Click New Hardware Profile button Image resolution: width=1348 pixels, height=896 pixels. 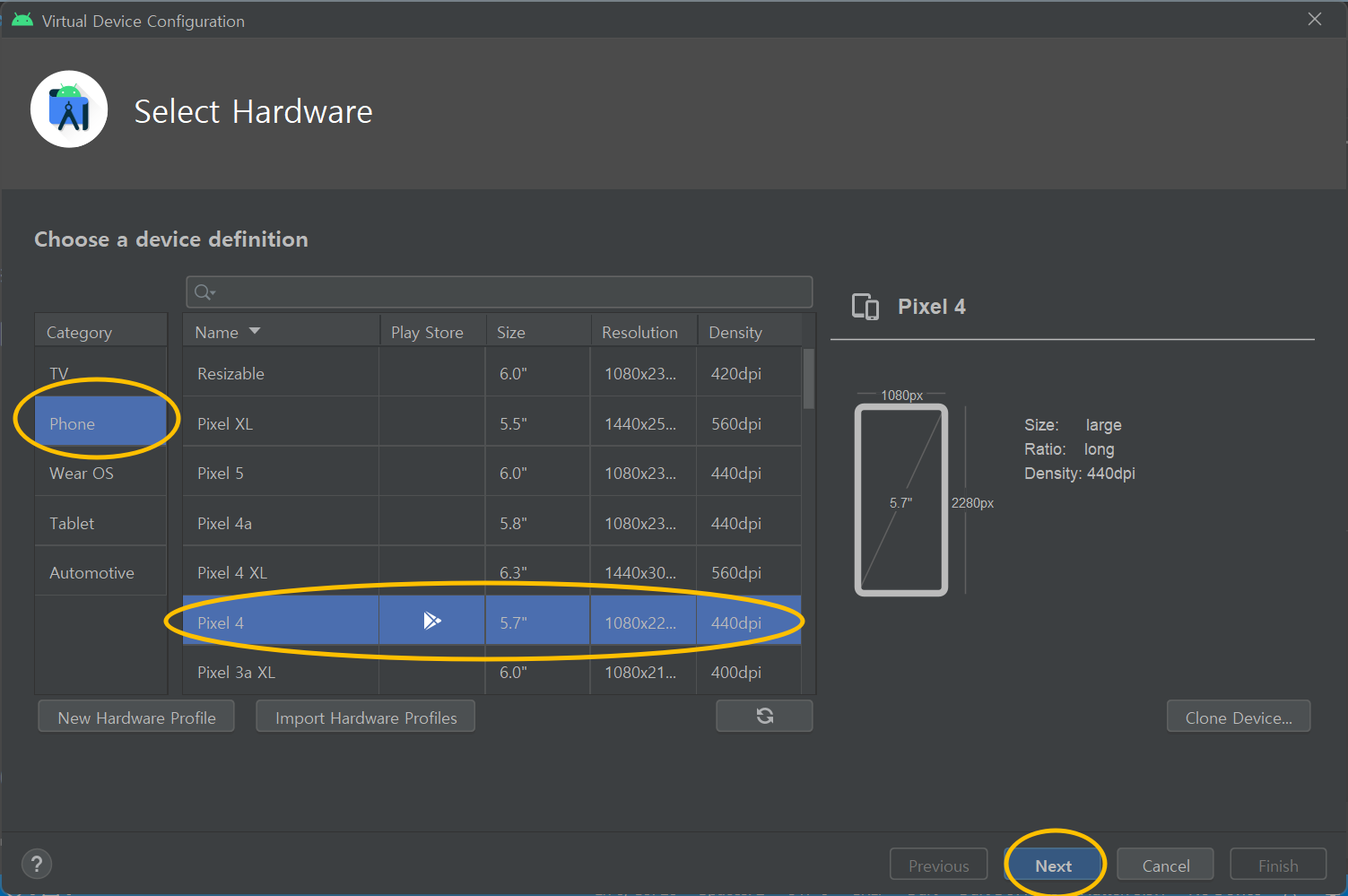(x=136, y=718)
